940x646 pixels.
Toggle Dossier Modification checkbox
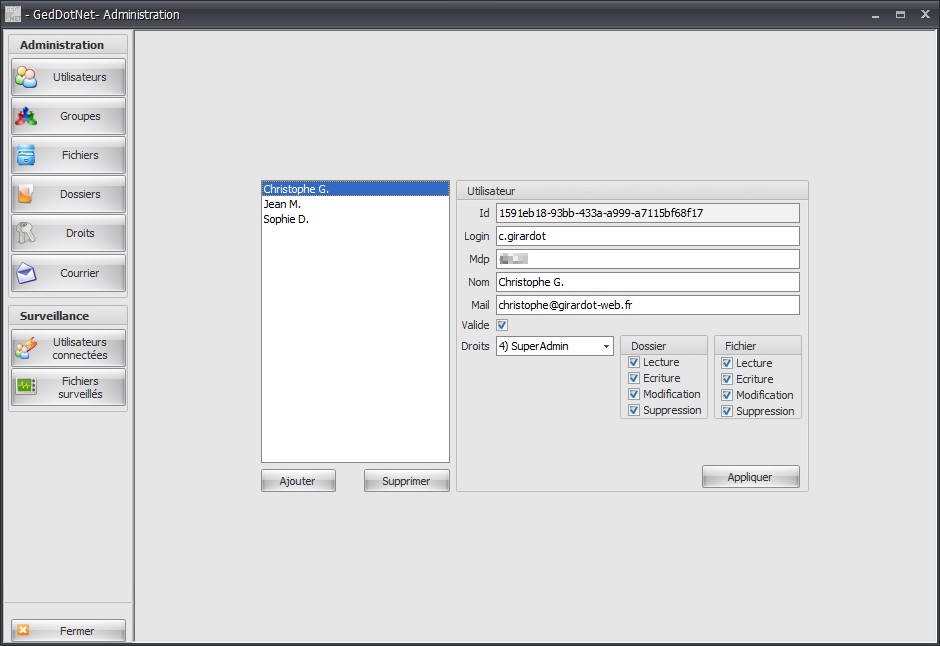[634, 394]
